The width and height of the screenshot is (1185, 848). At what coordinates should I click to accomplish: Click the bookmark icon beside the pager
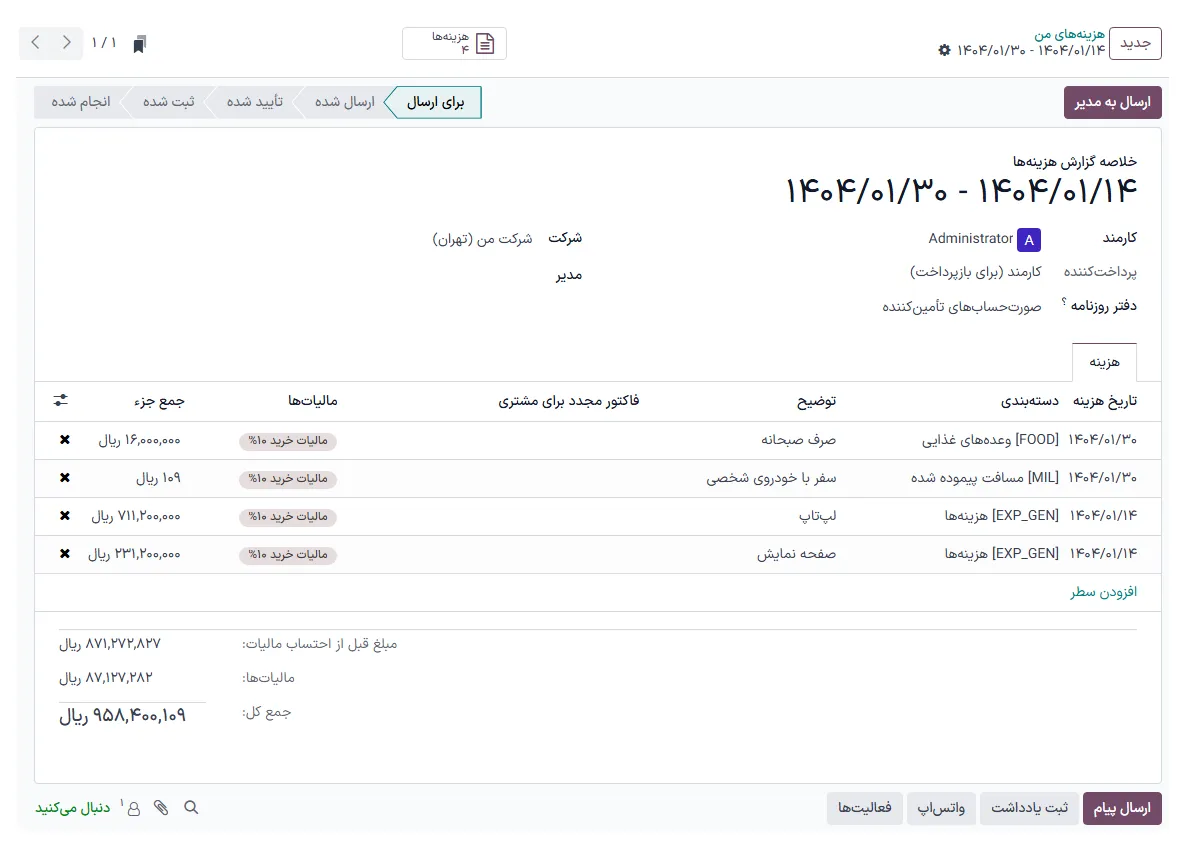[140, 43]
